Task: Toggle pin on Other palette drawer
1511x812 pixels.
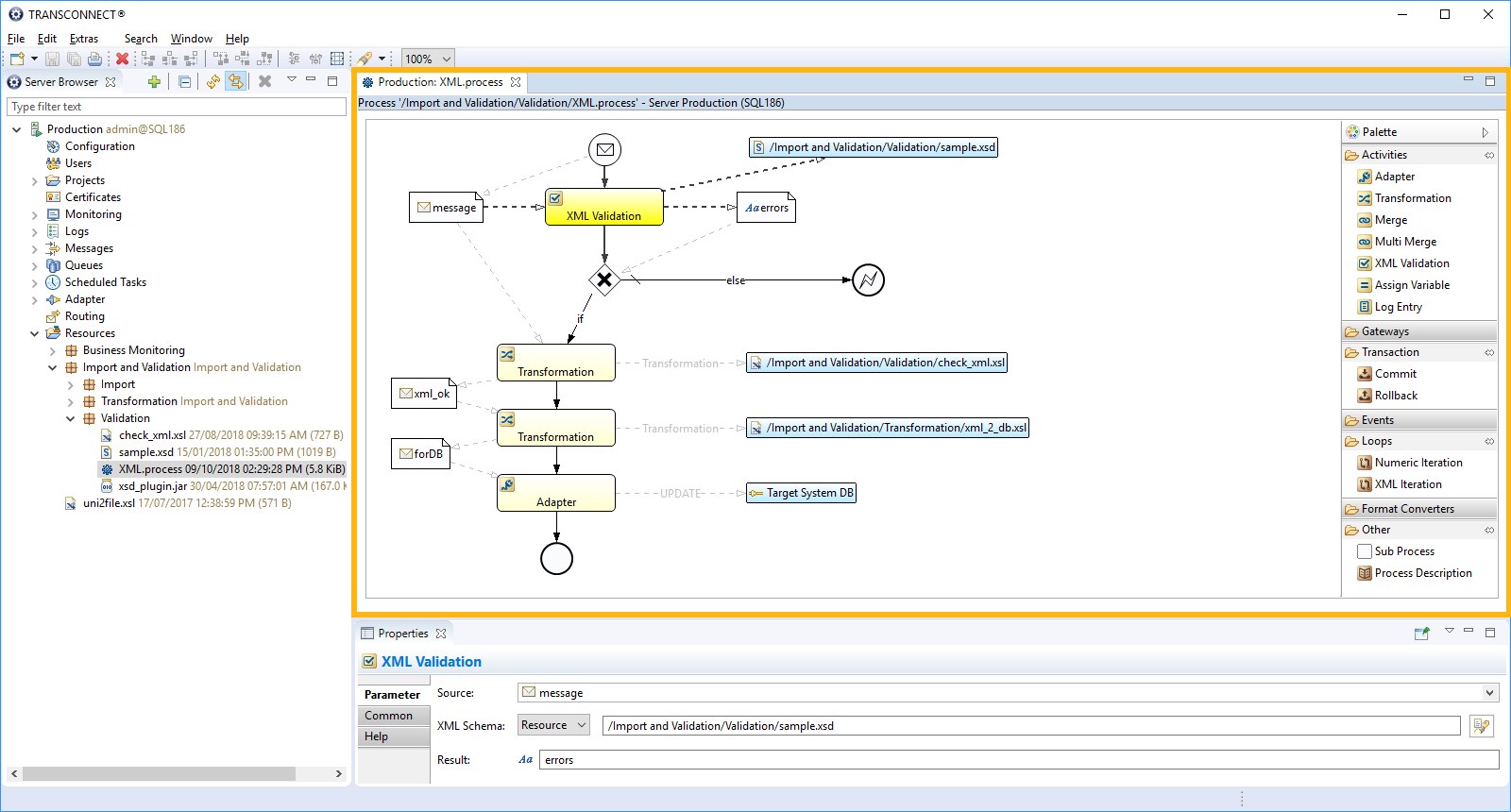Action: click(1489, 530)
